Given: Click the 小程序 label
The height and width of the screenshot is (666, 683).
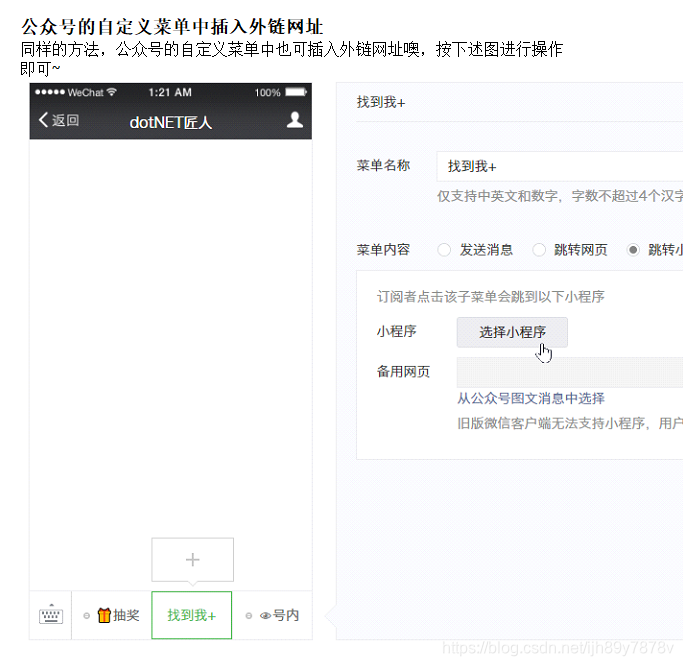Looking at the screenshot, I should click(x=396, y=331).
